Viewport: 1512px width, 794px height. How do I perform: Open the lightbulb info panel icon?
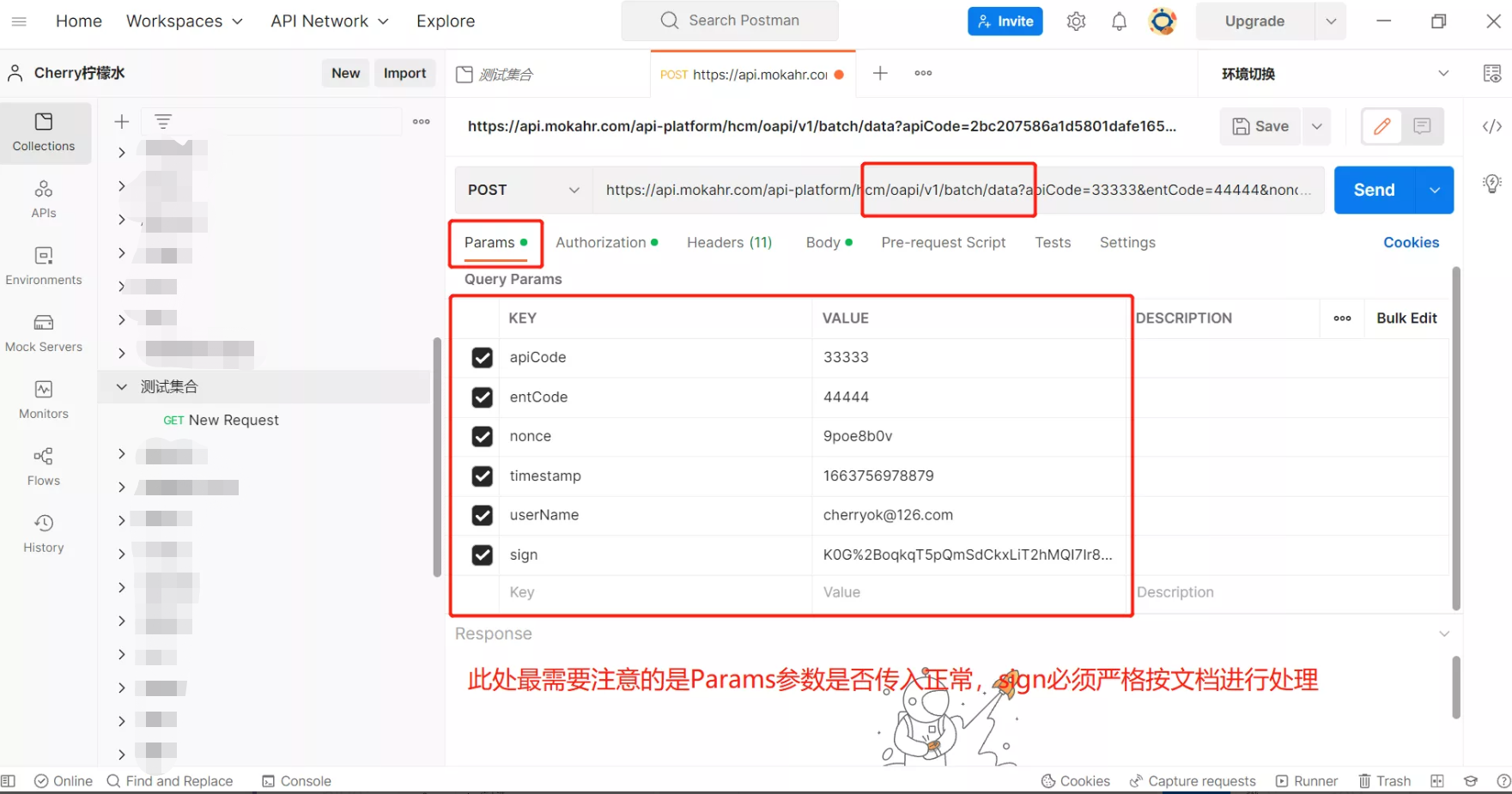(x=1492, y=183)
